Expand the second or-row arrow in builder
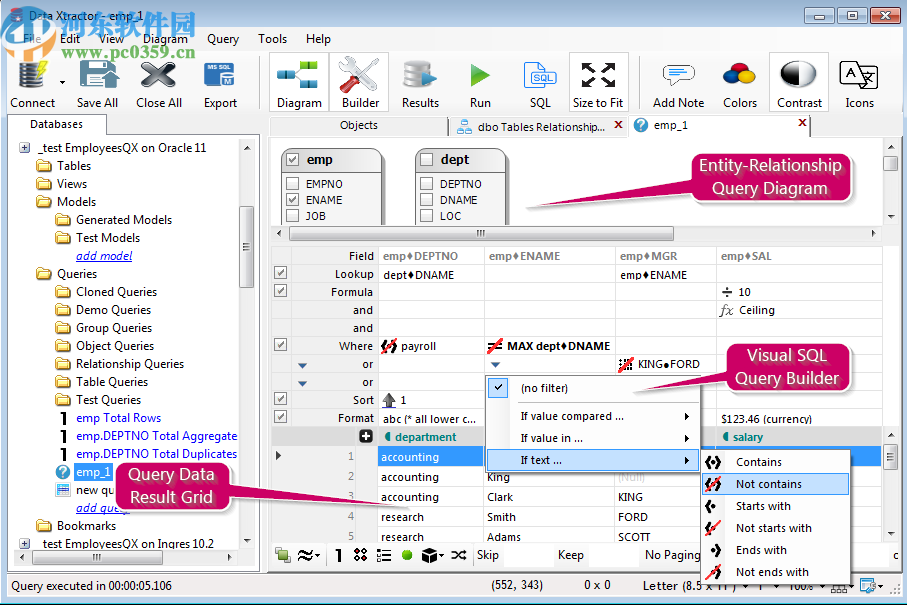Screen dimensions: 907x612 tap(302, 383)
